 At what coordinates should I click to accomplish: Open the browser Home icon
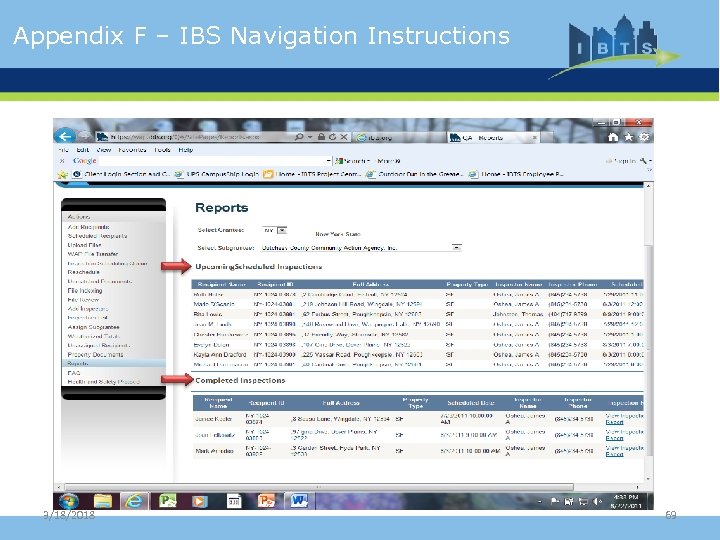613,137
